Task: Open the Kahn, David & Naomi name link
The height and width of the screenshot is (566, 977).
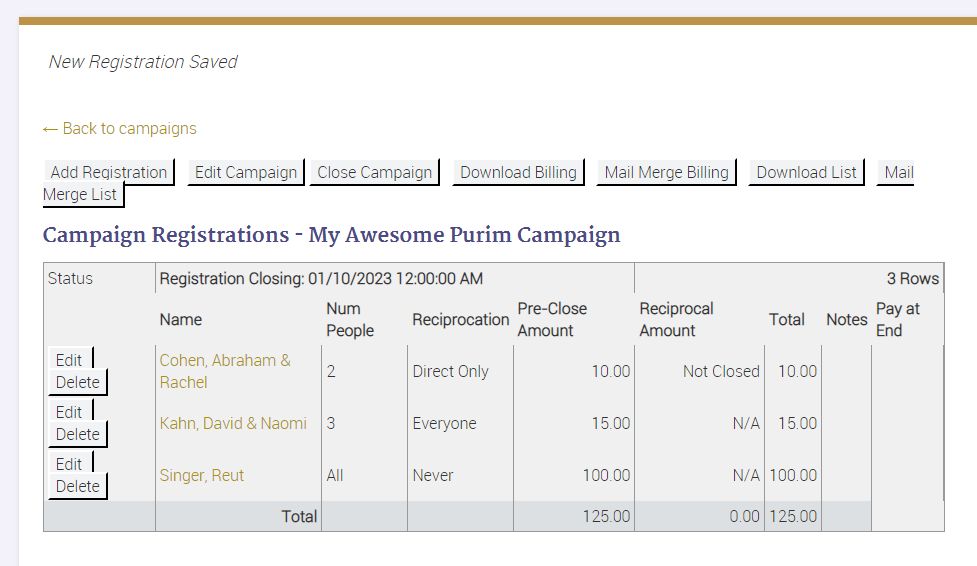Action: [233, 423]
